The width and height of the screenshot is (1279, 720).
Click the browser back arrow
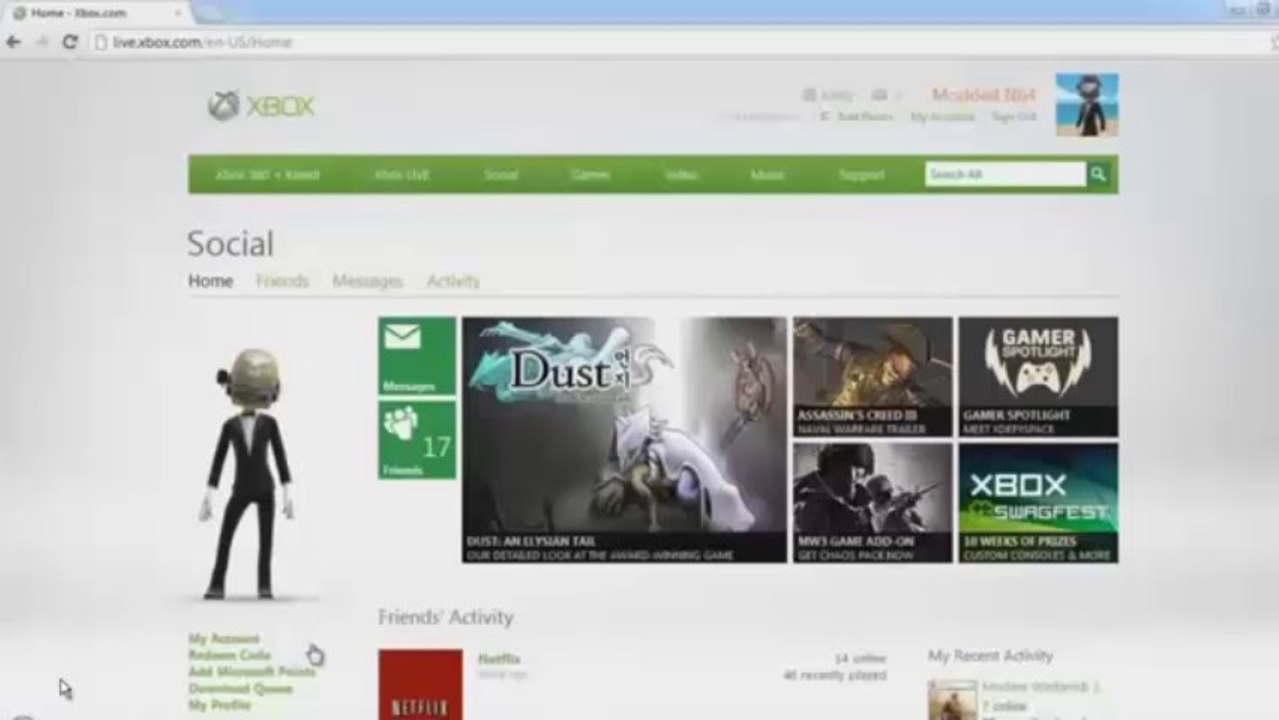[13, 42]
